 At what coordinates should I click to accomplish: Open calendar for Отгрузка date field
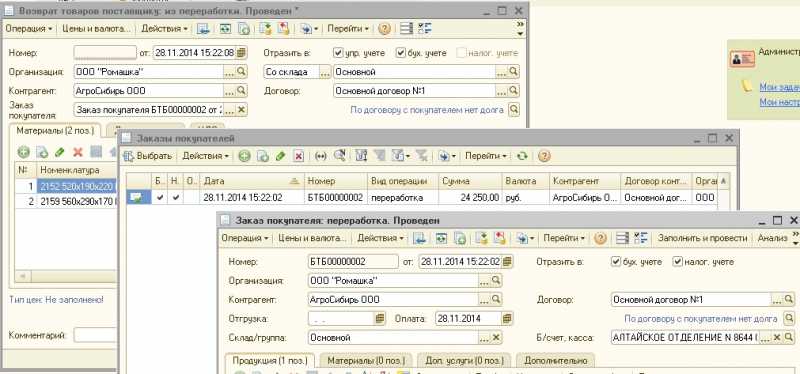pyautogui.click(x=379, y=318)
